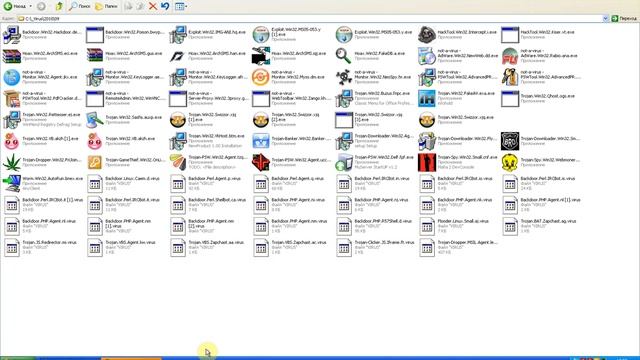The width and height of the screenshot is (640, 360).
Task: Select the Trojan-Downloader.Win32.Sm… black shield icon
Action: click(510, 141)
